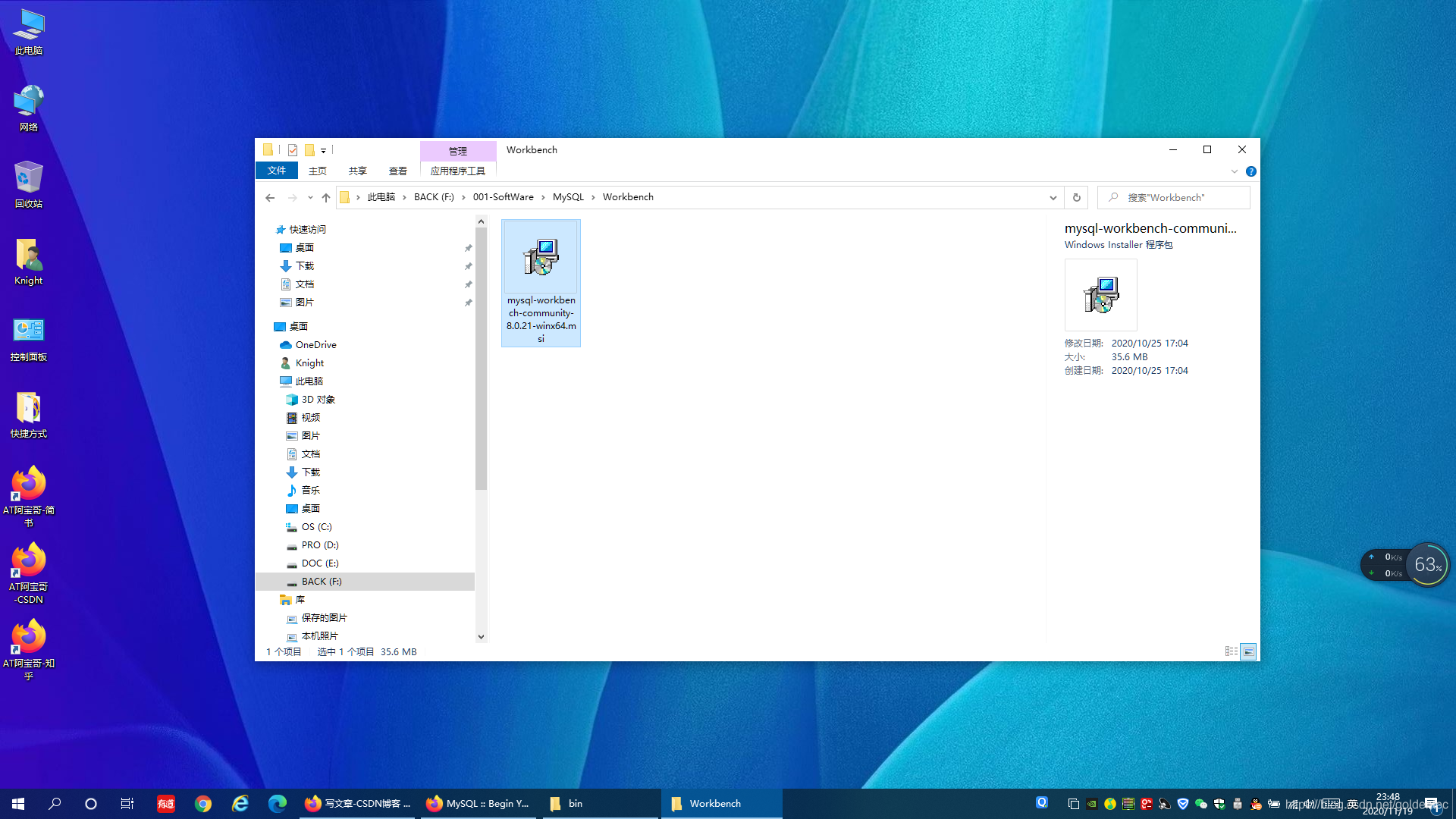This screenshot has width=1456, height=819.
Task: Open the Knight user folder on desktop
Action: point(29,262)
